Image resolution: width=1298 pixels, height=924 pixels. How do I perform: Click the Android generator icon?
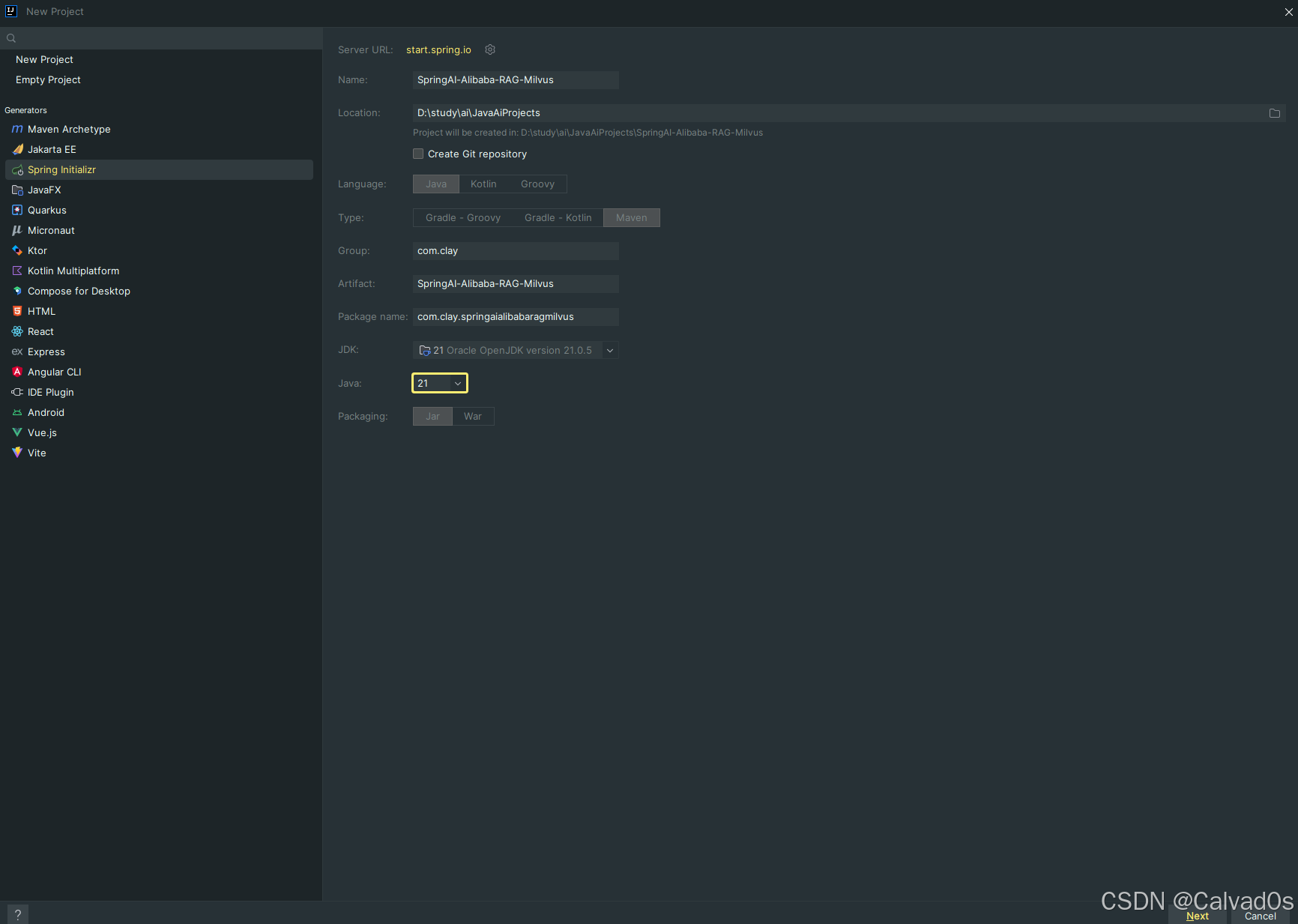[x=17, y=412]
